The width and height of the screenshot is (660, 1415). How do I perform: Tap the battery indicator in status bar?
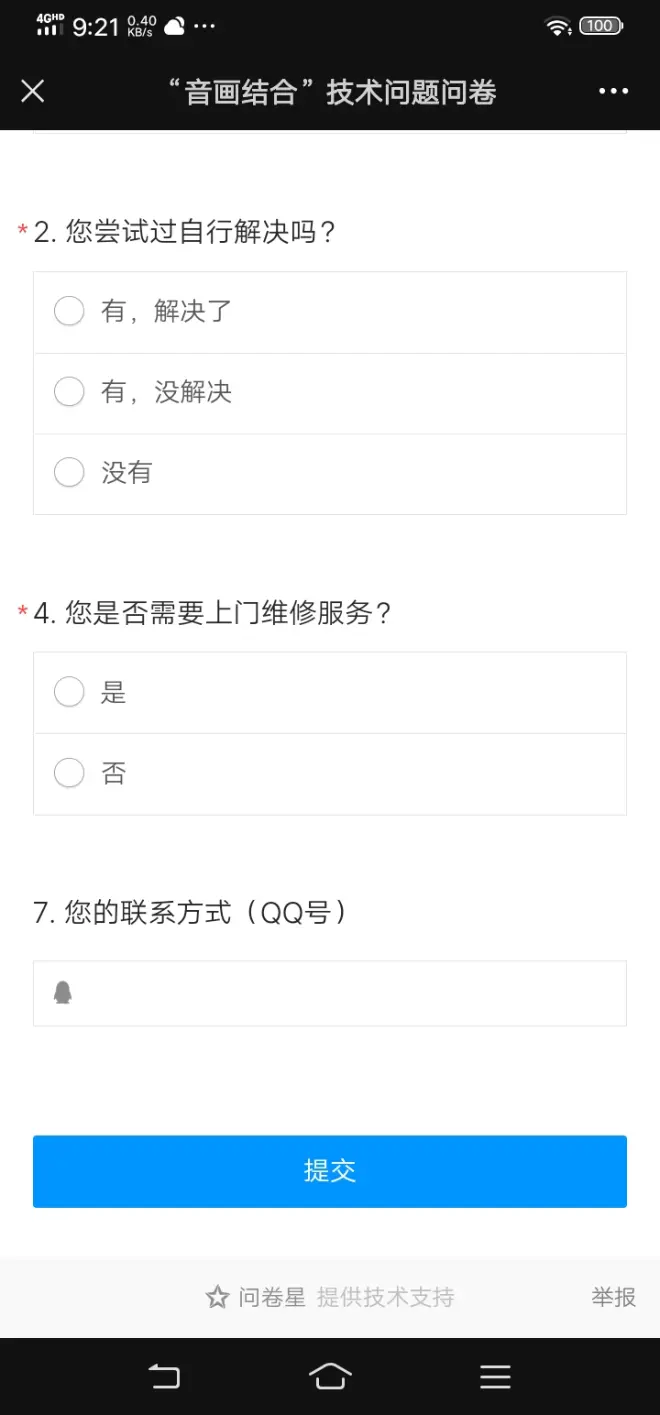pos(600,26)
